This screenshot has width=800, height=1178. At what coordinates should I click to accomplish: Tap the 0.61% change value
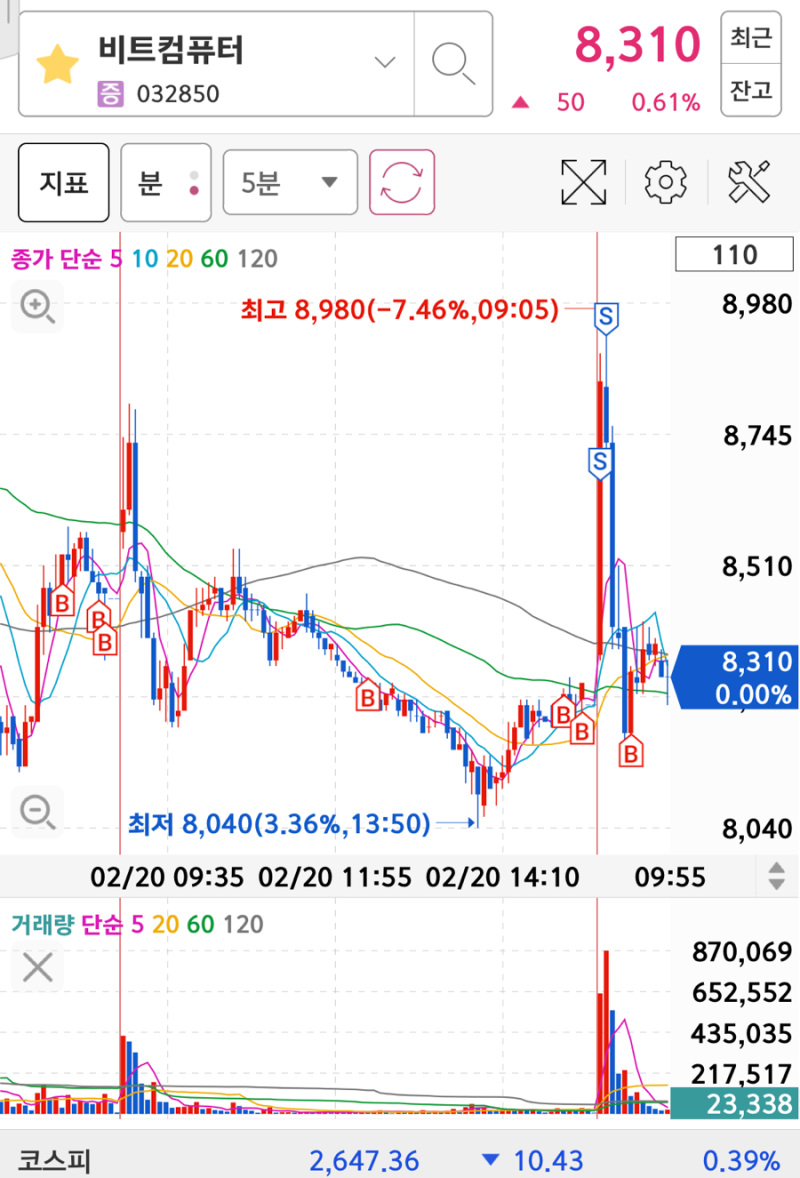tap(666, 102)
